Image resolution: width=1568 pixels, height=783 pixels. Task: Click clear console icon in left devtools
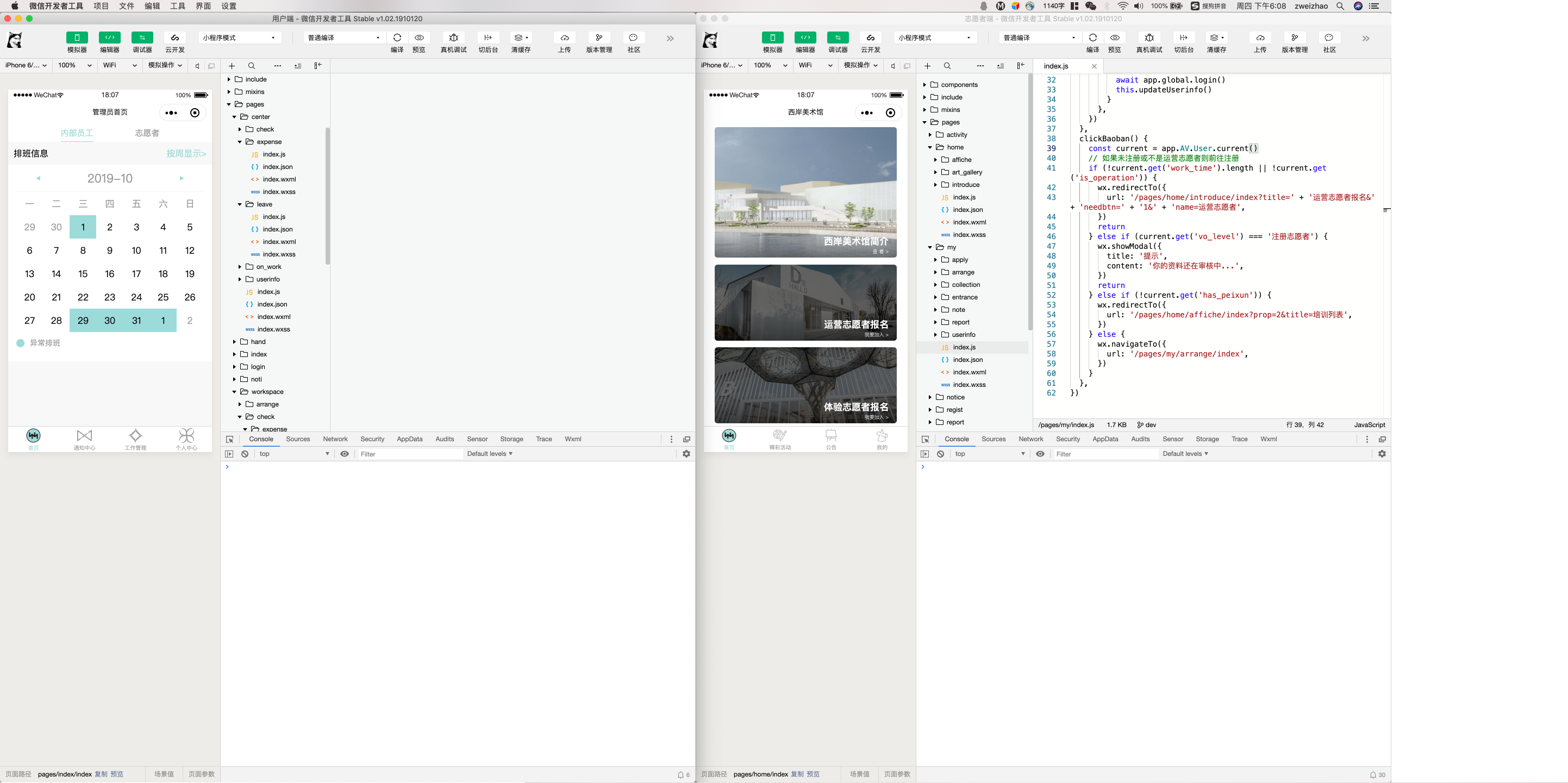coord(245,454)
